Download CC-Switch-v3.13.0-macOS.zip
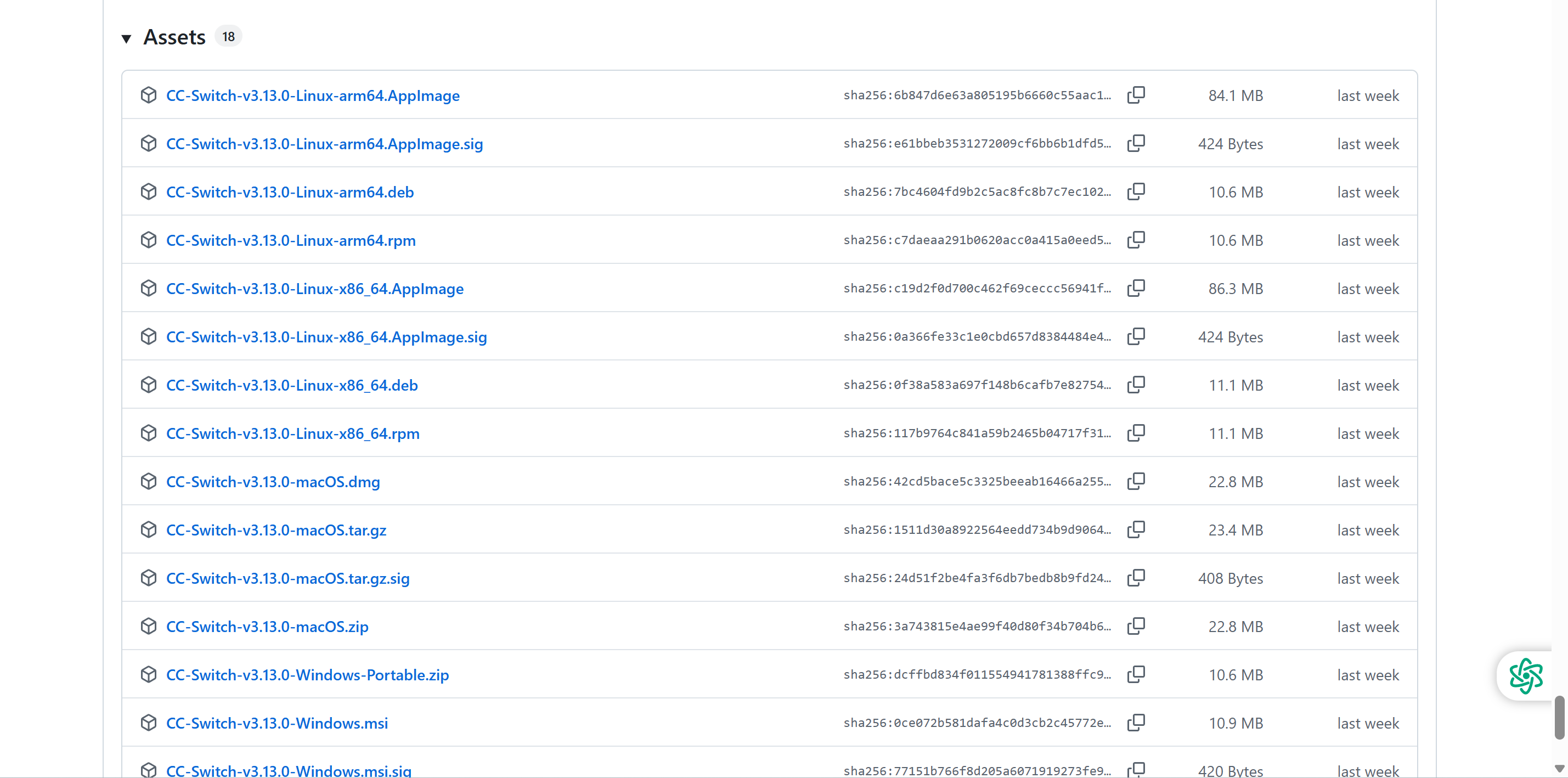1568x778 pixels. [267, 627]
